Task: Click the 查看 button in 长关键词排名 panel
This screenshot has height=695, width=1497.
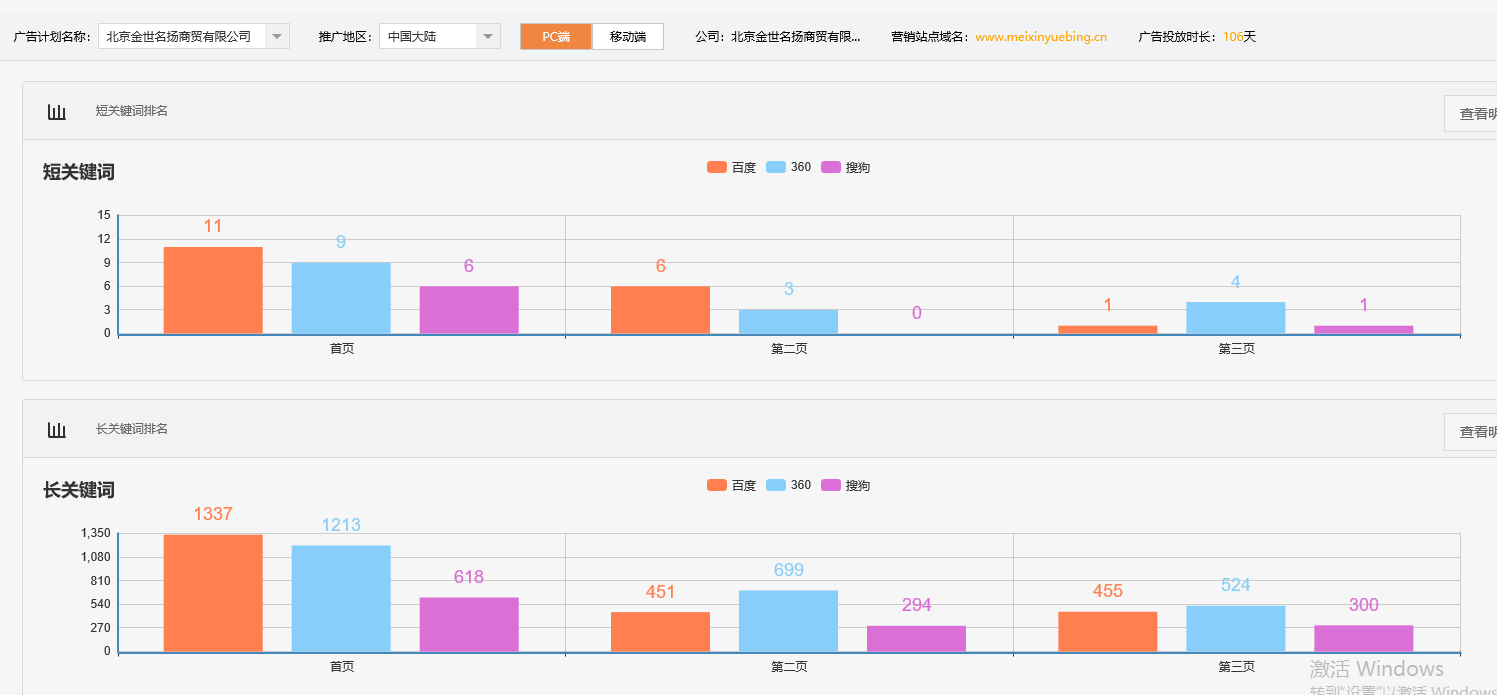Action: pyautogui.click(x=1471, y=432)
